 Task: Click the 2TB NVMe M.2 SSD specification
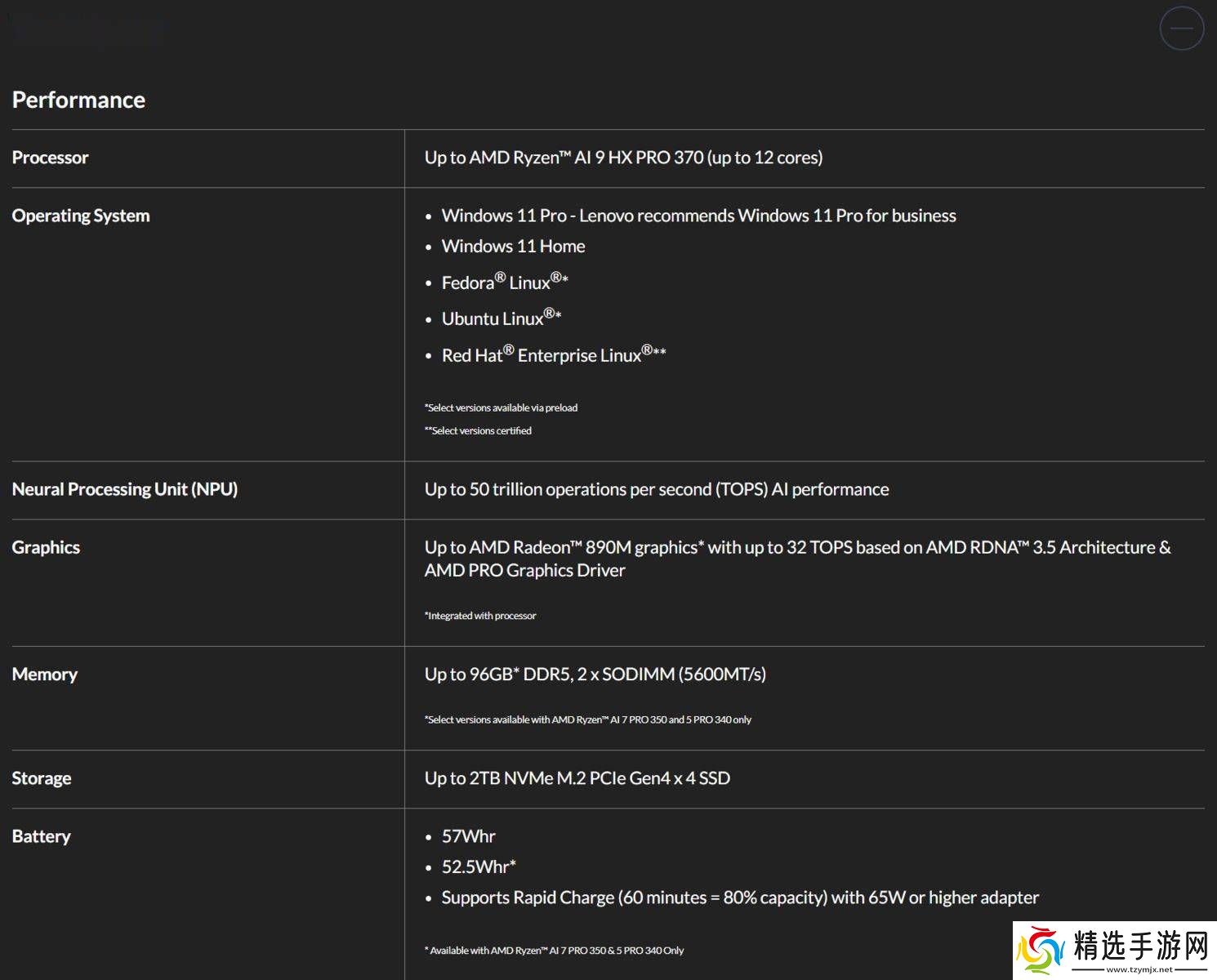[x=577, y=778]
